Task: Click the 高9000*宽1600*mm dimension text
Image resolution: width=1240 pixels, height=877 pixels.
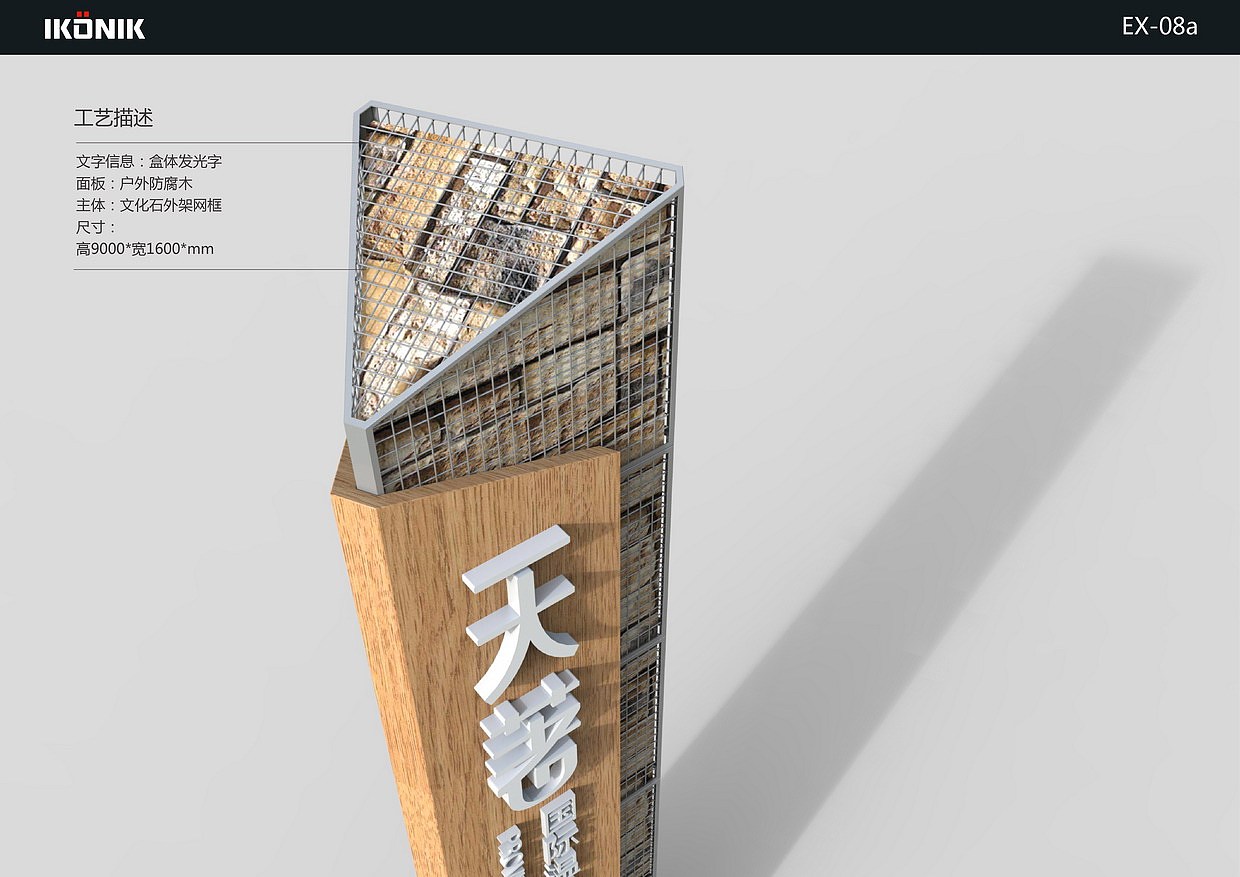Action: point(143,248)
